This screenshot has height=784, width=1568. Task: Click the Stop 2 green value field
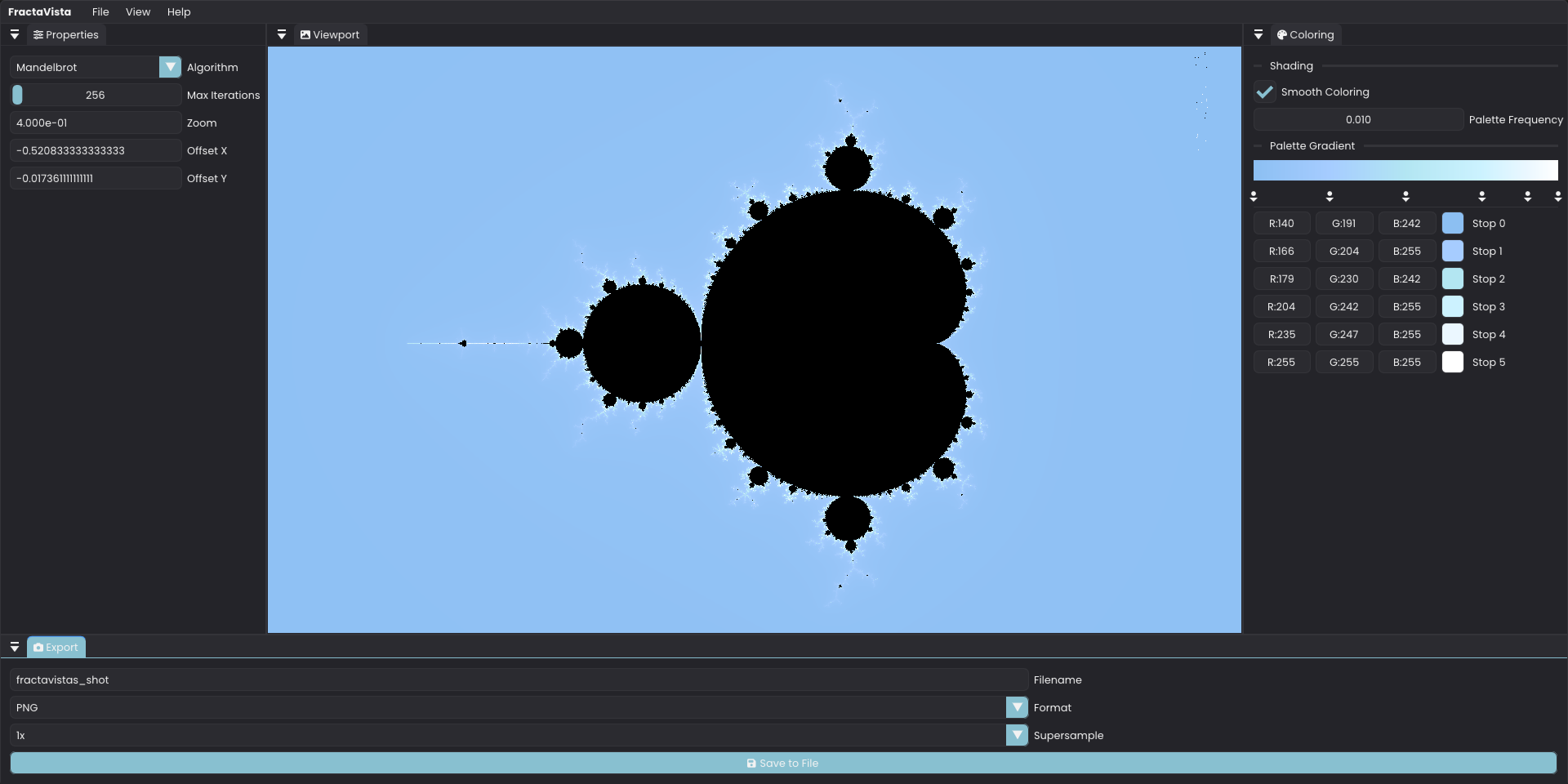tap(1344, 278)
